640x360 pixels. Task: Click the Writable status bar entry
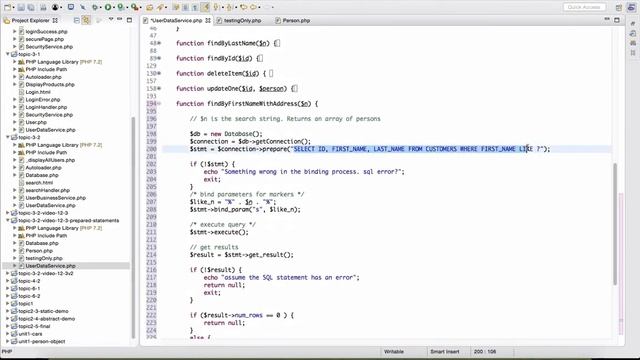[x=394, y=351]
